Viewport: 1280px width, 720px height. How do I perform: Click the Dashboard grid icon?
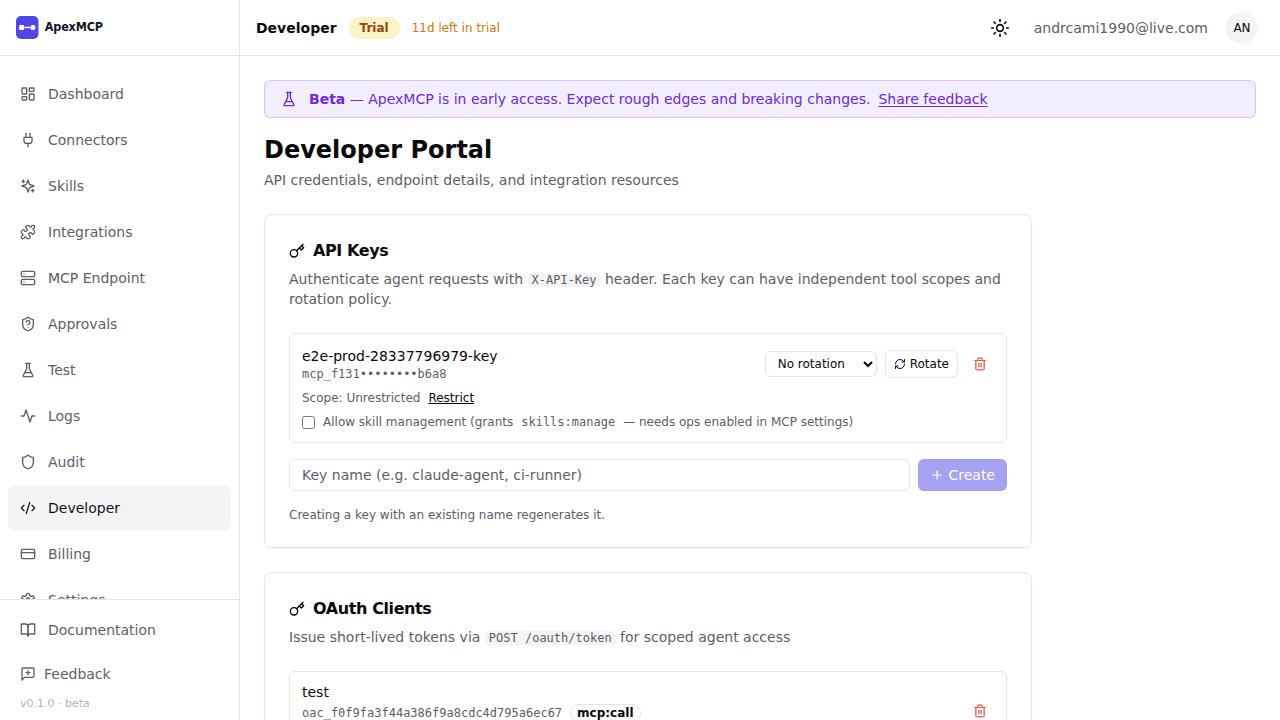[28, 94]
